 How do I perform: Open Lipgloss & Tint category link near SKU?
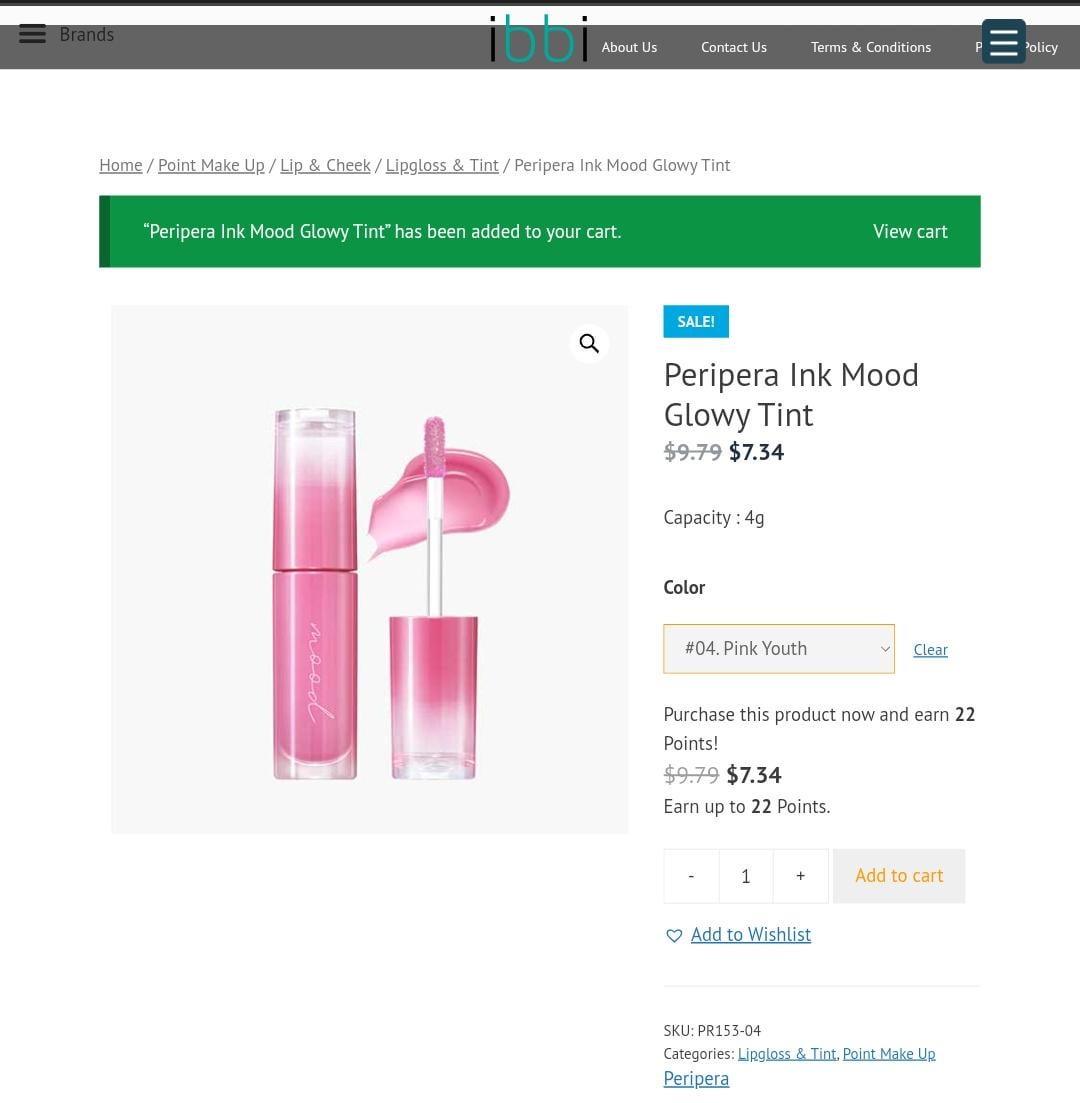pos(786,1053)
